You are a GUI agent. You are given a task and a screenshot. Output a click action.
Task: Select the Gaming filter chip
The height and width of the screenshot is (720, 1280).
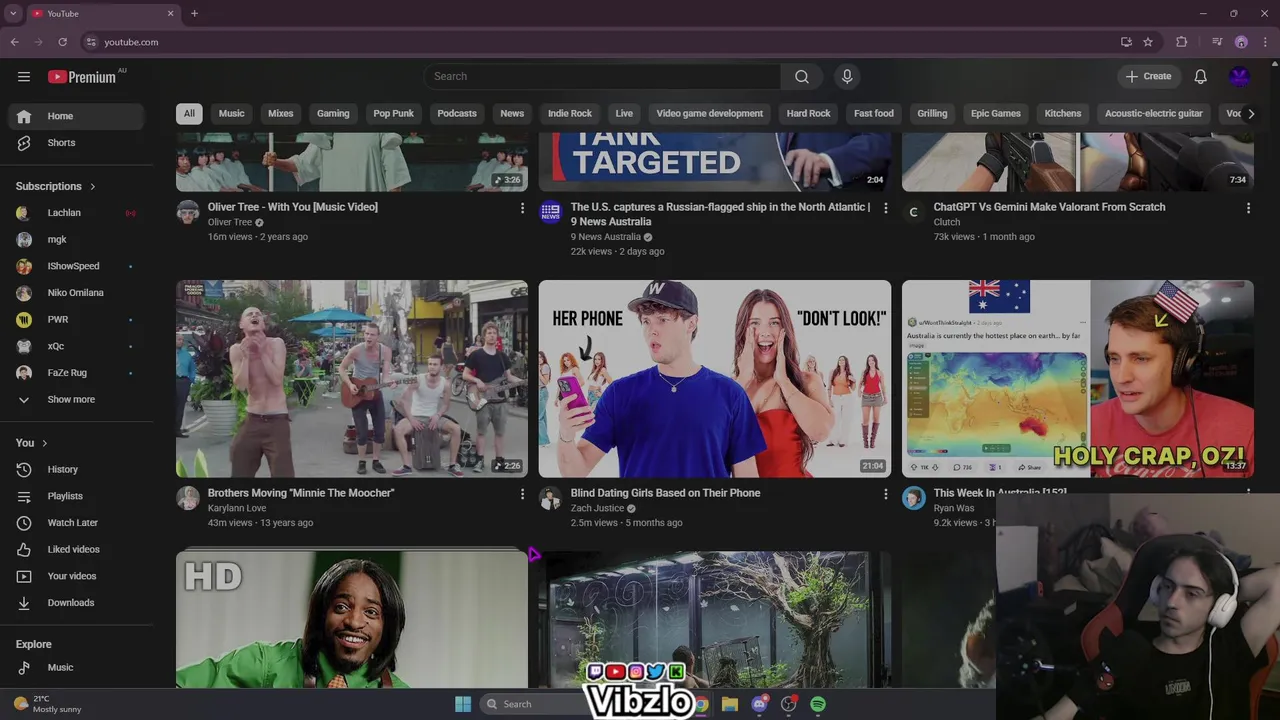coord(333,113)
